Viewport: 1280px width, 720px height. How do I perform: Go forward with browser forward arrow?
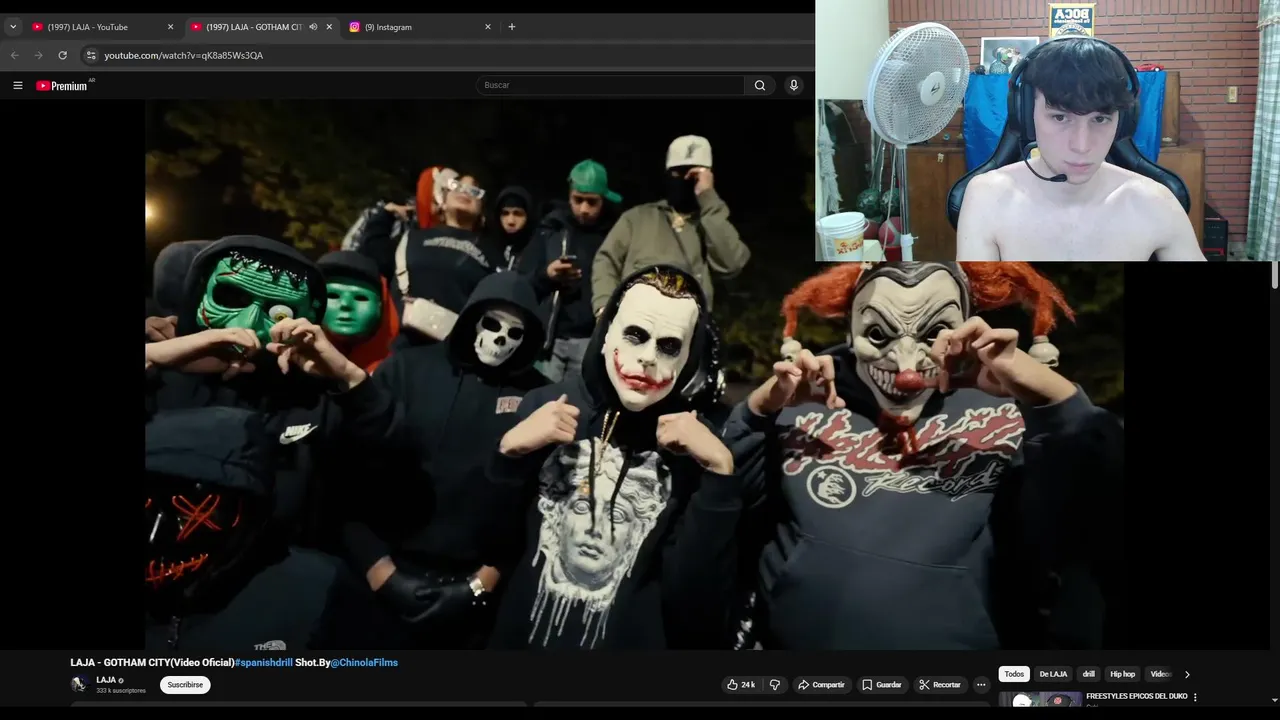(x=38, y=55)
